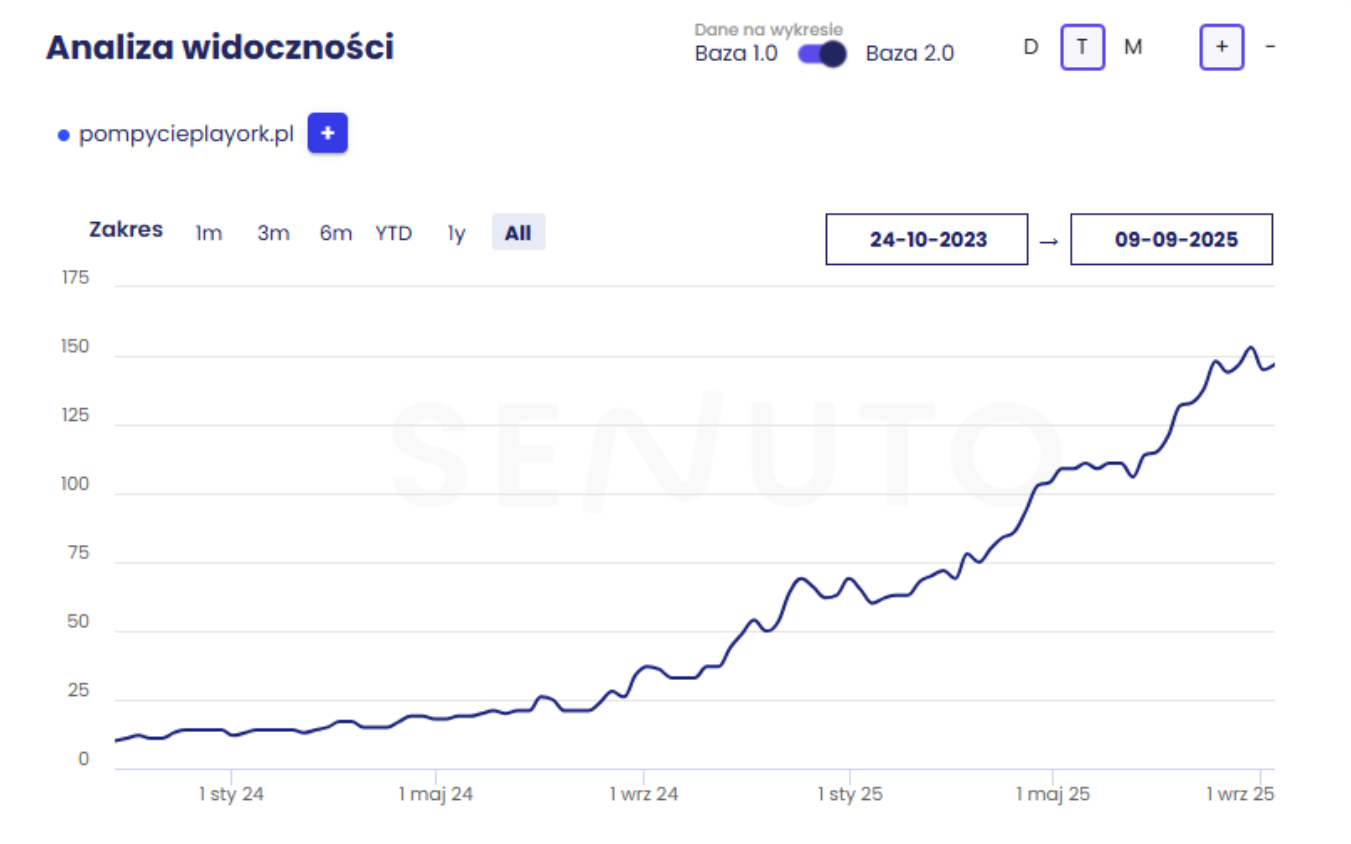
Task: Select daily 'D' granularity
Action: point(1031,47)
